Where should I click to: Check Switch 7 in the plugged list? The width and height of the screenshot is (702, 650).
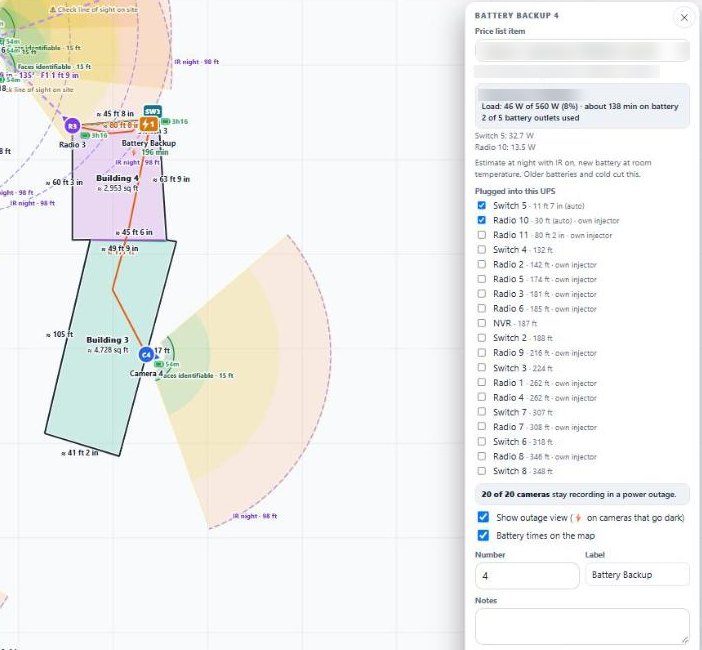tap(481, 411)
